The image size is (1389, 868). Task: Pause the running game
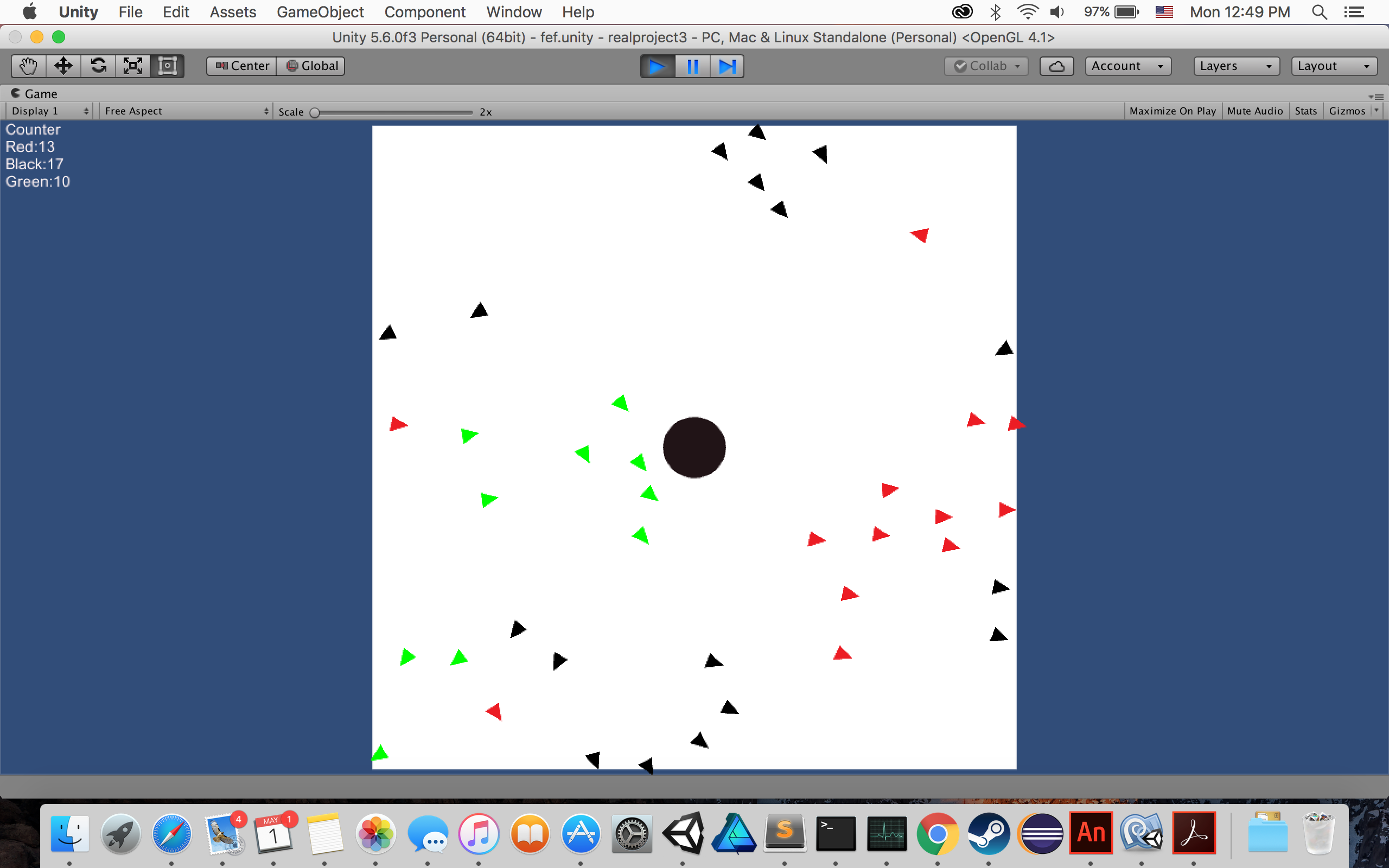[x=692, y=66]
